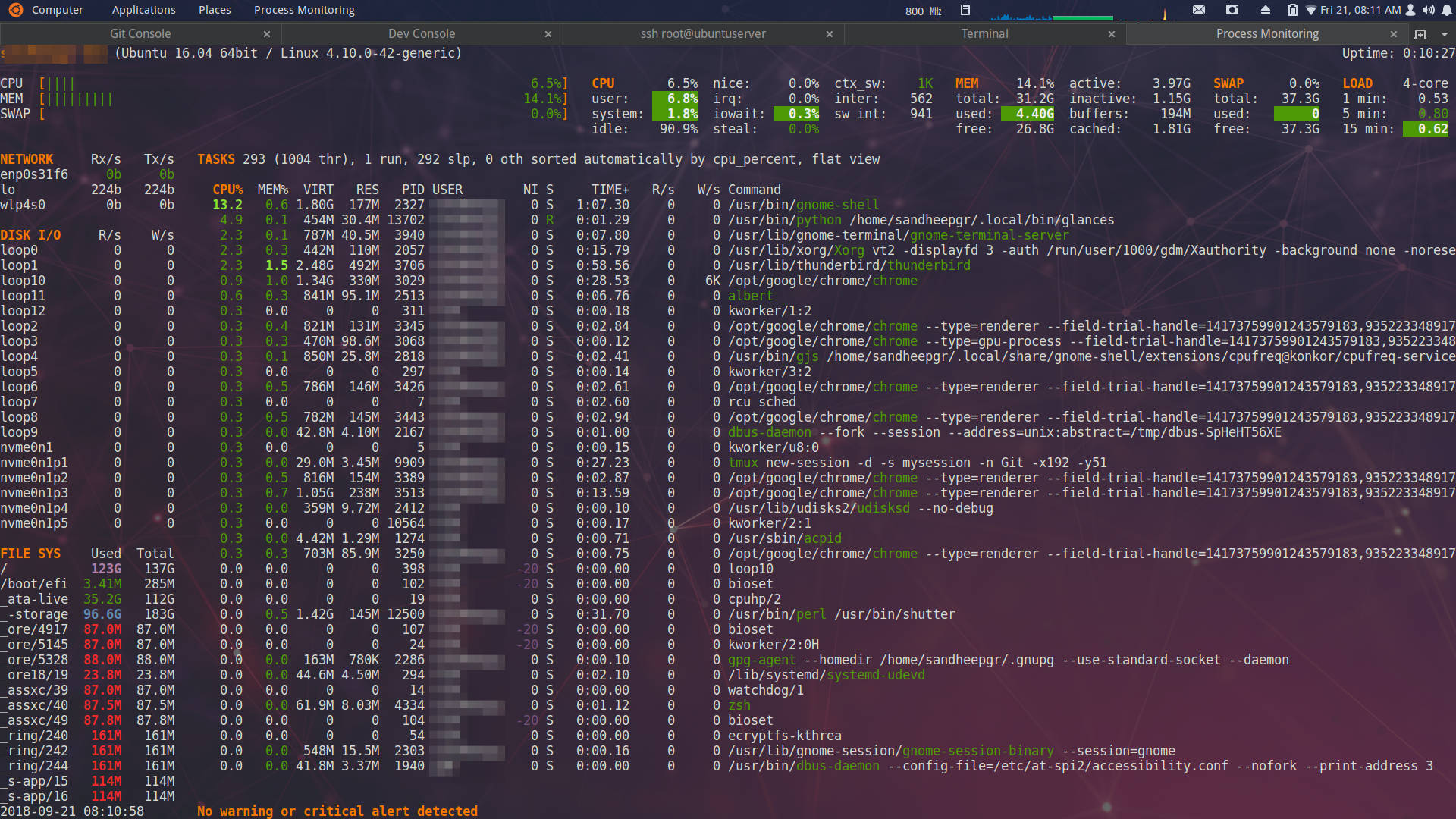Switch to the ssh root@ubuntuserver tab
The height and width of the screenshot is (819, 1456).
[x=703, y=34]
